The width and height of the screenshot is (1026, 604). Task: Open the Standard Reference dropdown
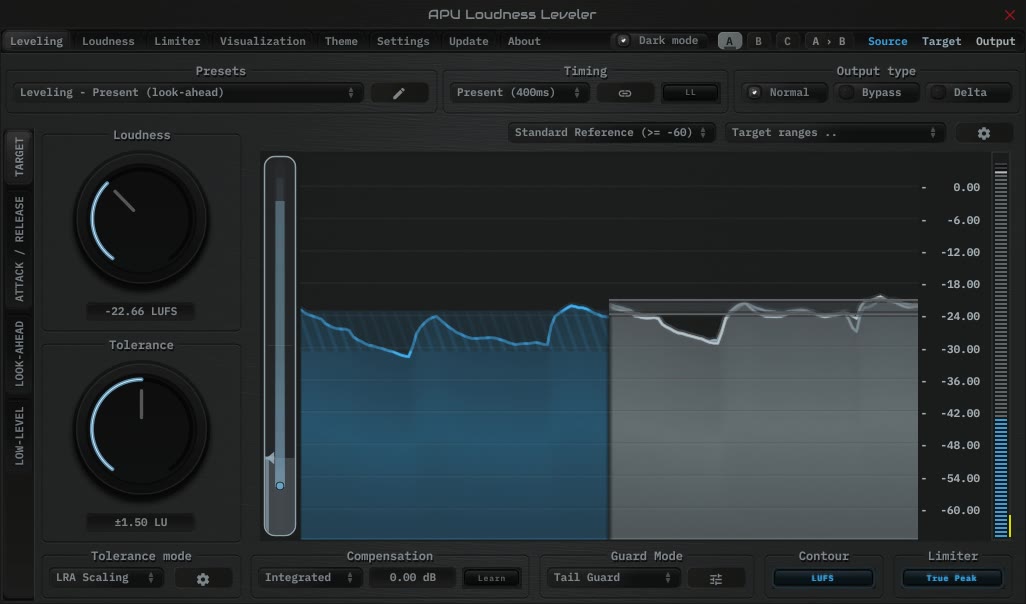coord(610,133)
